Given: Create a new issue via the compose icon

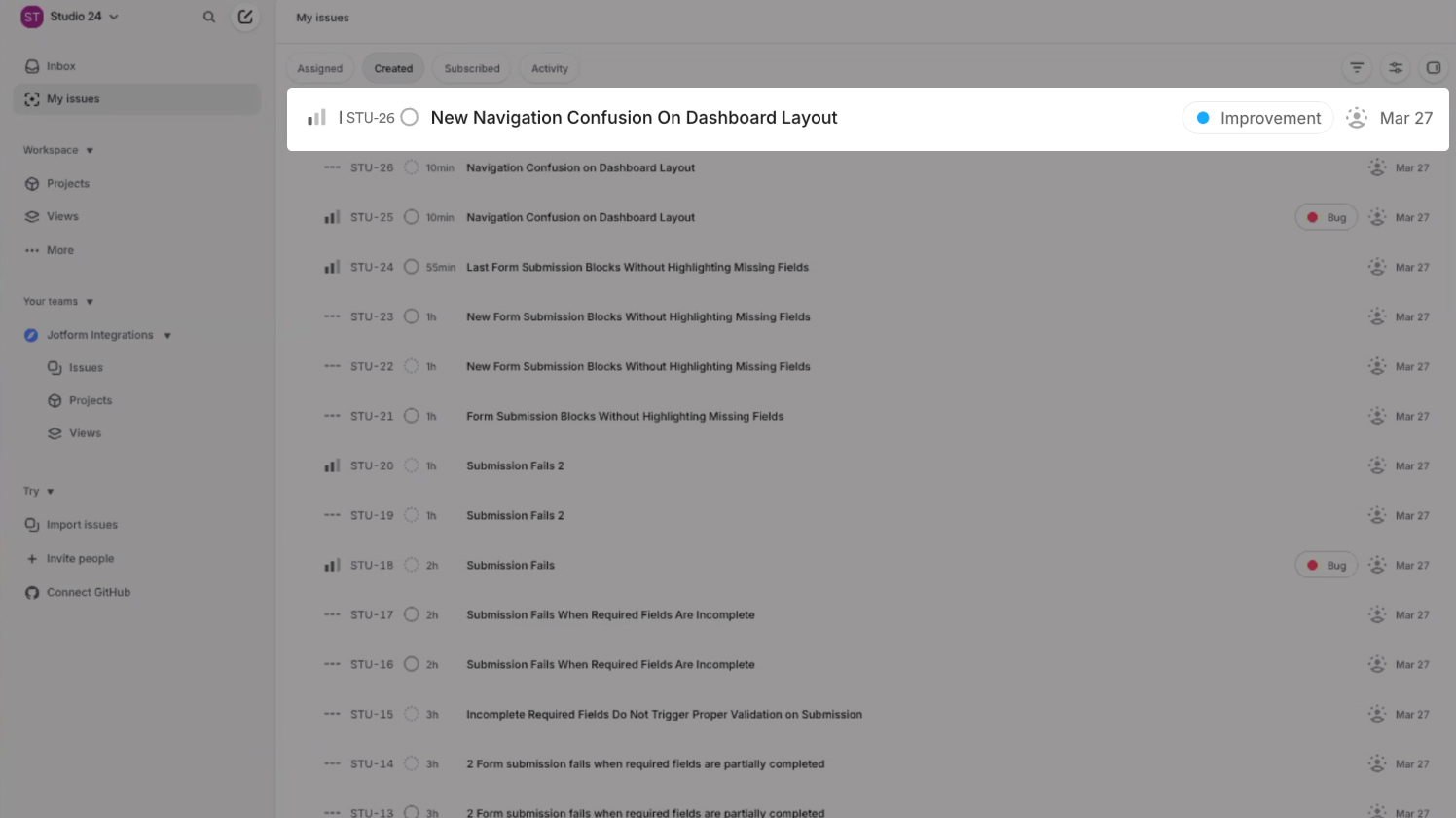Looking at the screenshot, I should (245, 17).
